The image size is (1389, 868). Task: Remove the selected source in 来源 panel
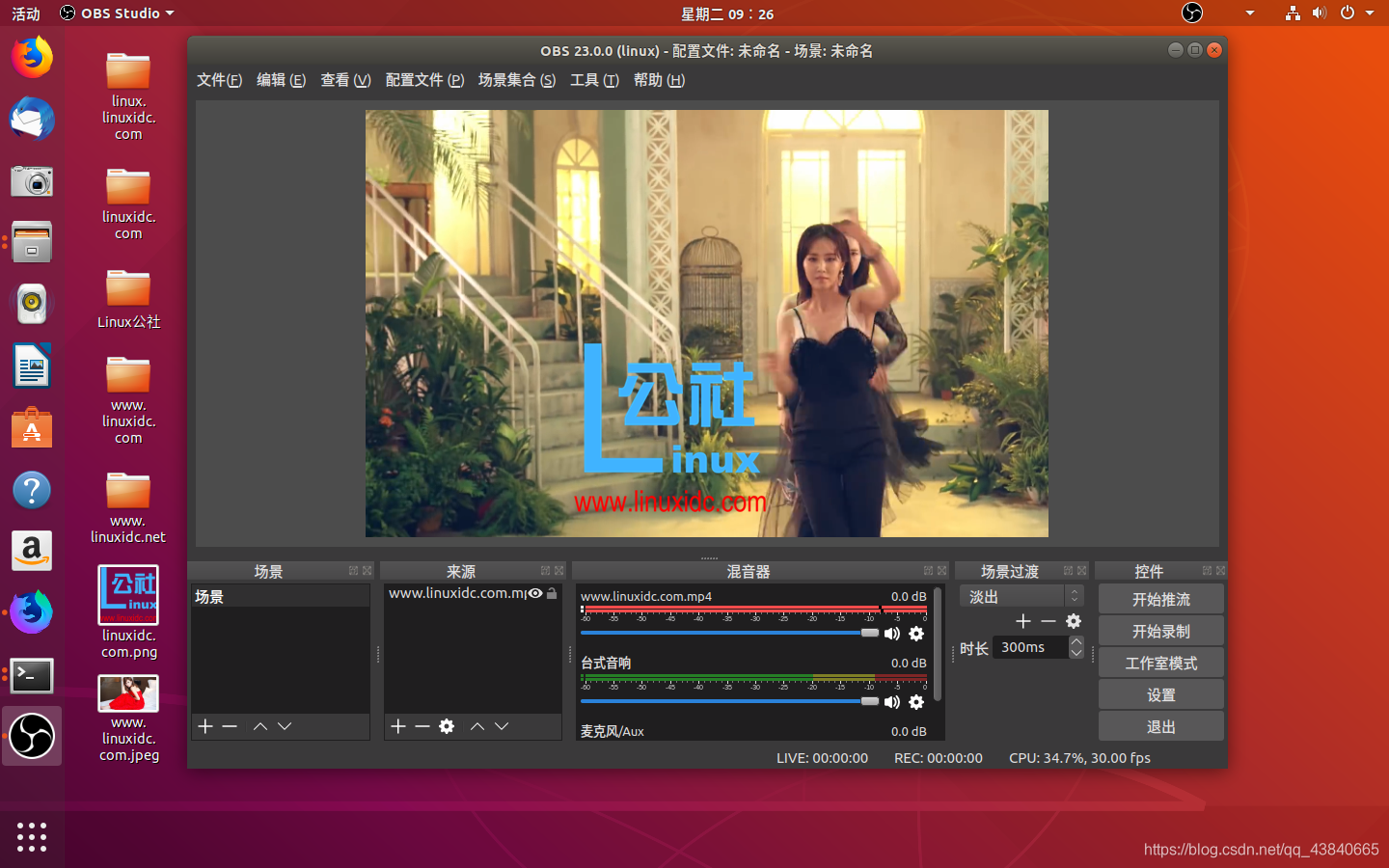point(422,726)
